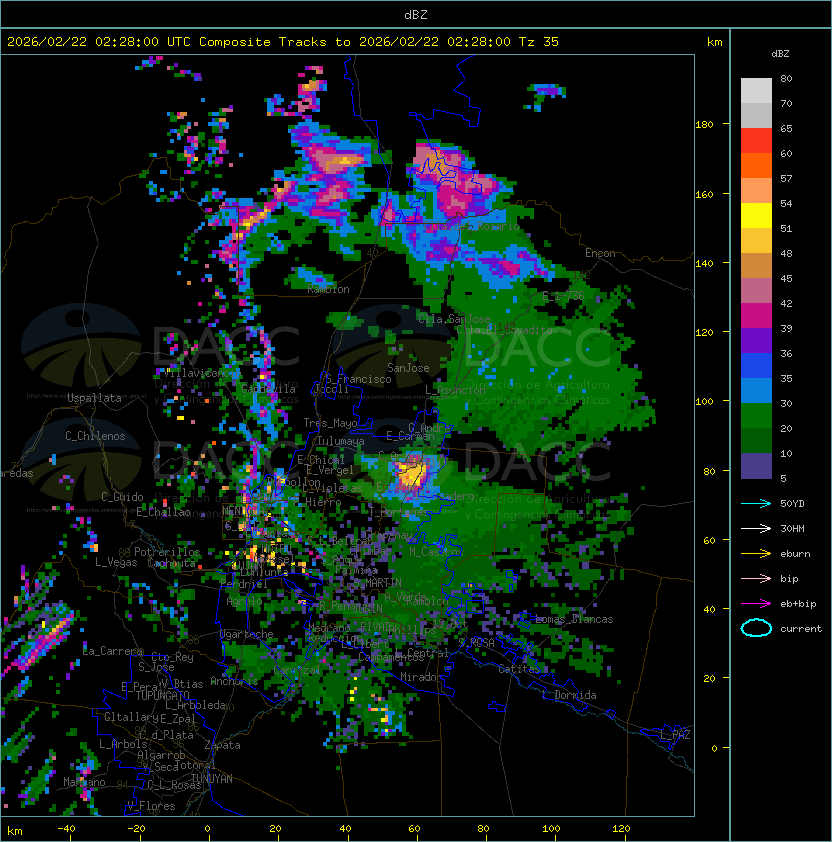Click the Zapata map label
The image size is (832, 842).
point(222,745)
